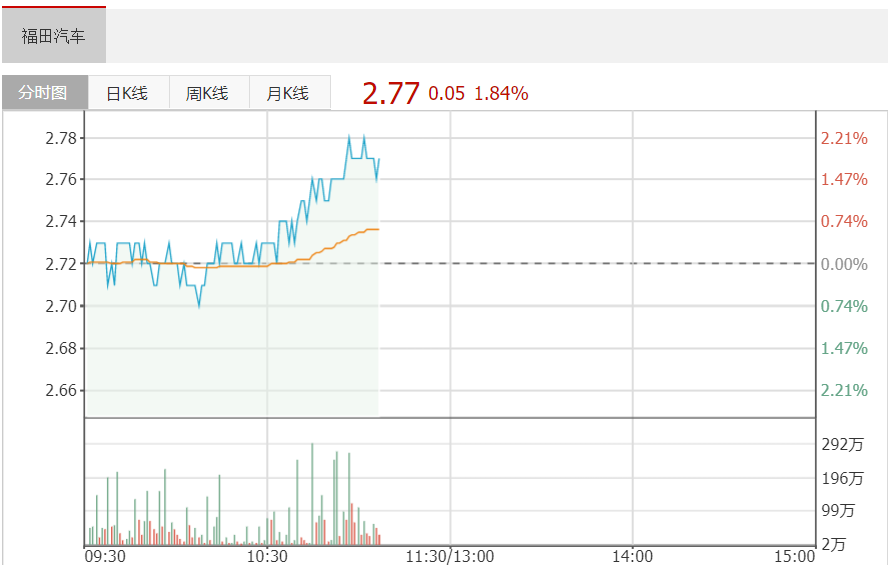Click the current price 2.77
894x577 pixels.
tap(391, 93)
